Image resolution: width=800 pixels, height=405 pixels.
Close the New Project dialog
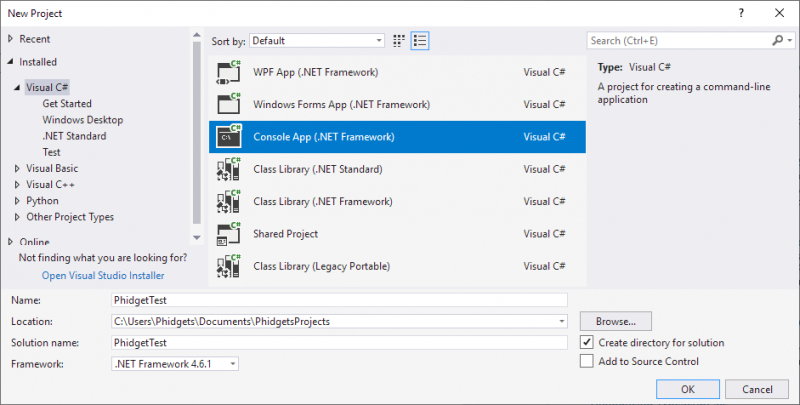click(780, 13)
